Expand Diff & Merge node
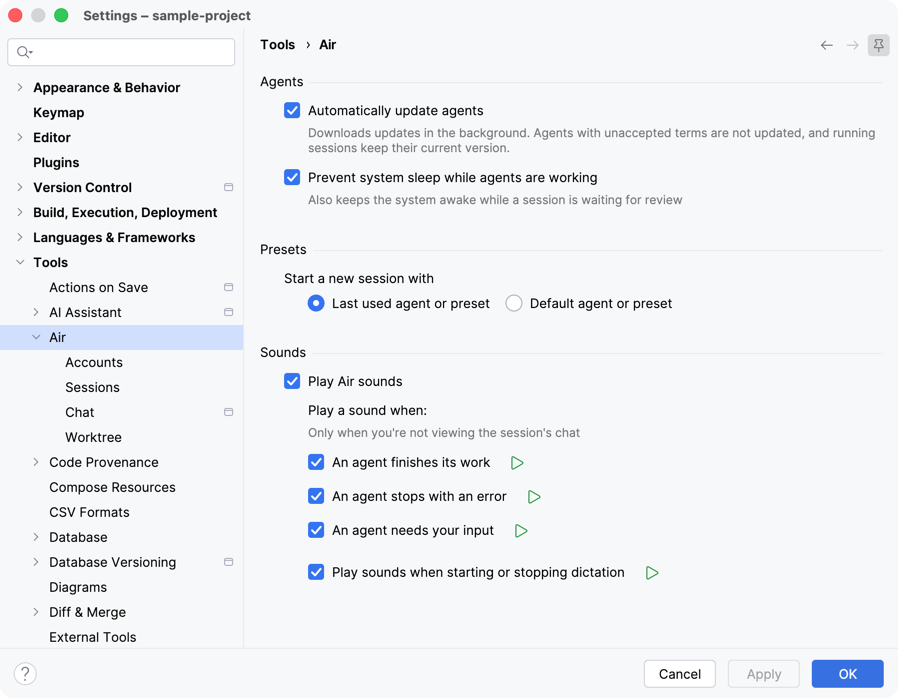Viewport: 898px width, 698px height. click(36, 612)
